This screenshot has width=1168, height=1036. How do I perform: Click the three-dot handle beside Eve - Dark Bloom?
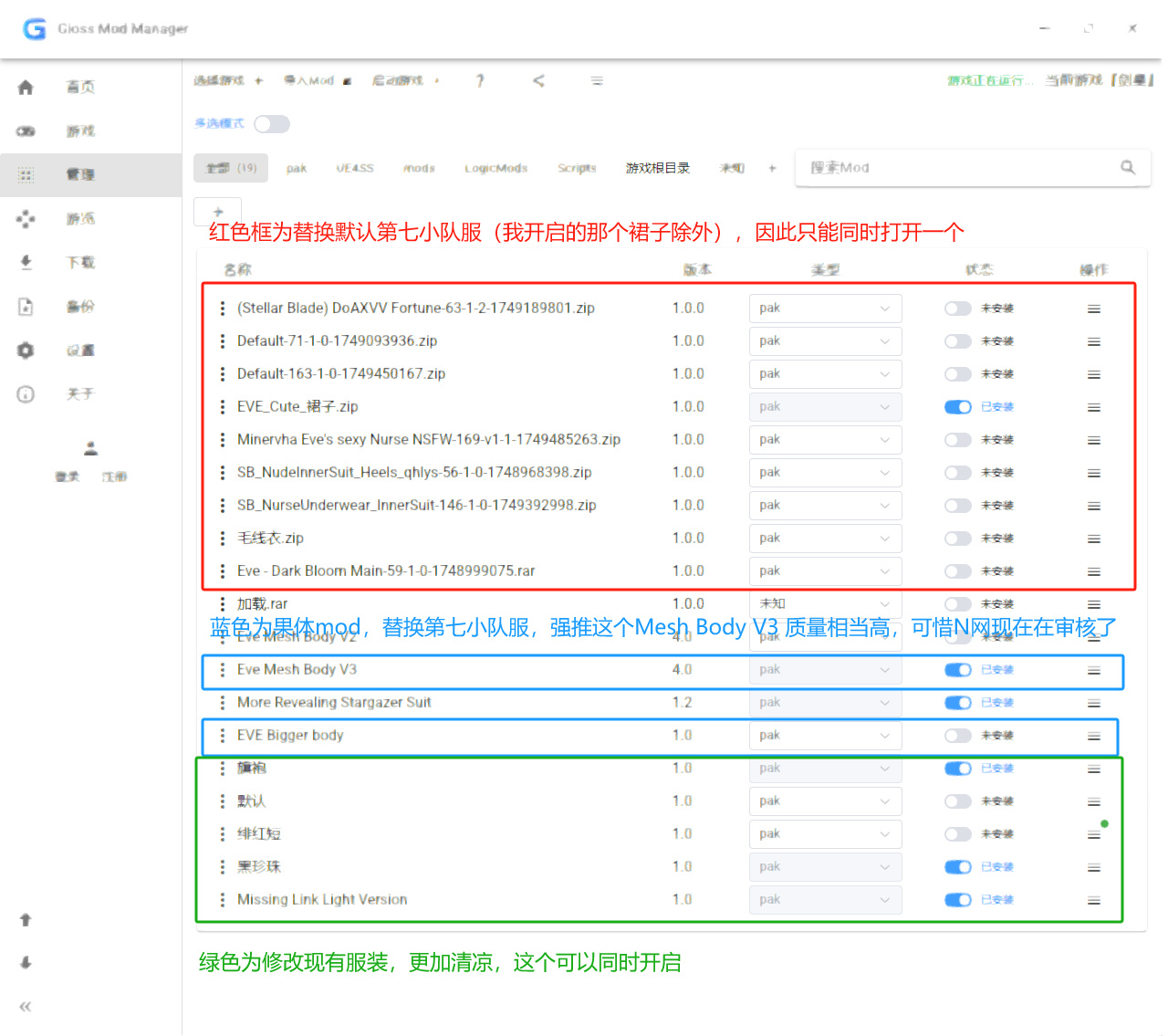point(223,571)
